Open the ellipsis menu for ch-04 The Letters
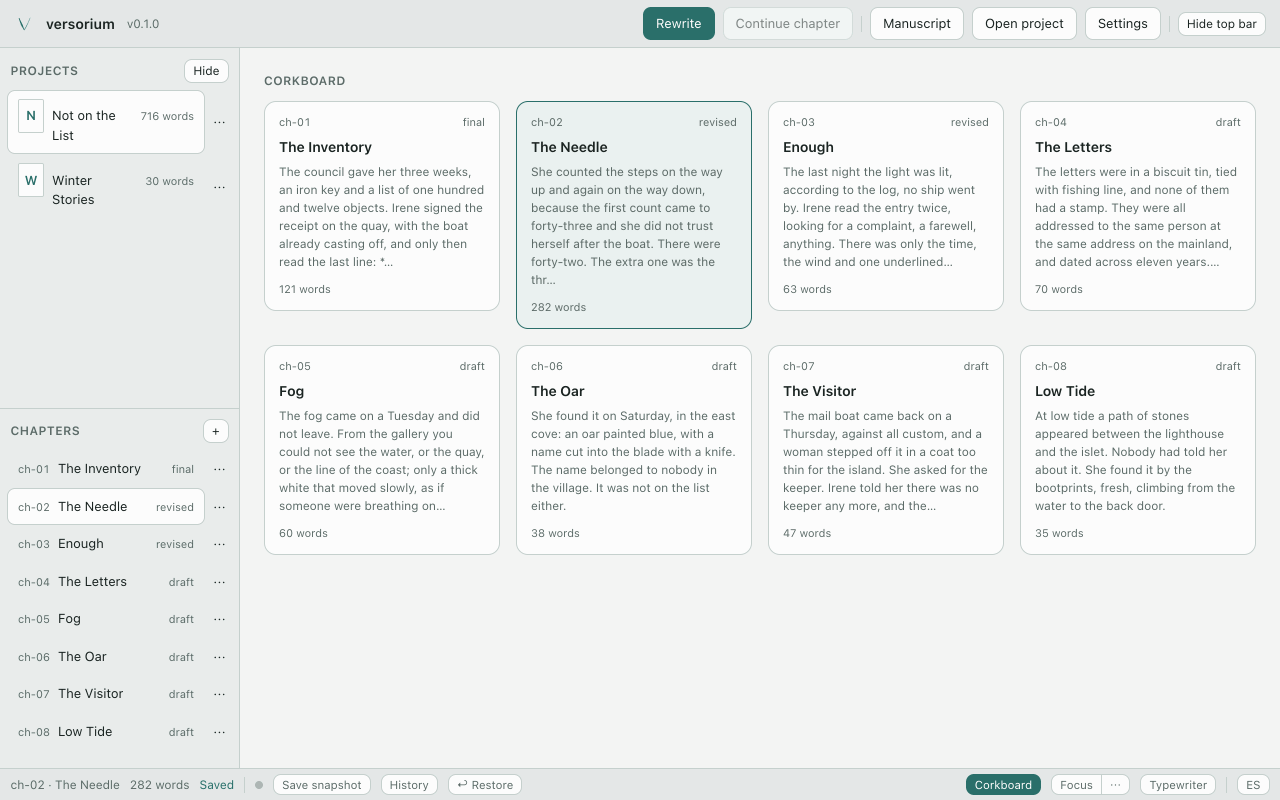The height and width of the screenshot is (800, 1280). 220,582
